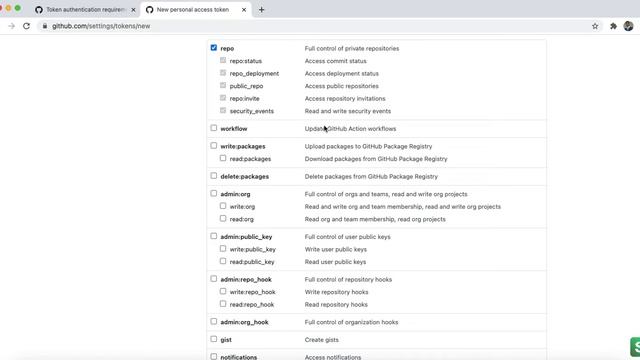Enable the admin:public_key scope
Viewport: 640px width, 360px height.
coord(213,236)
